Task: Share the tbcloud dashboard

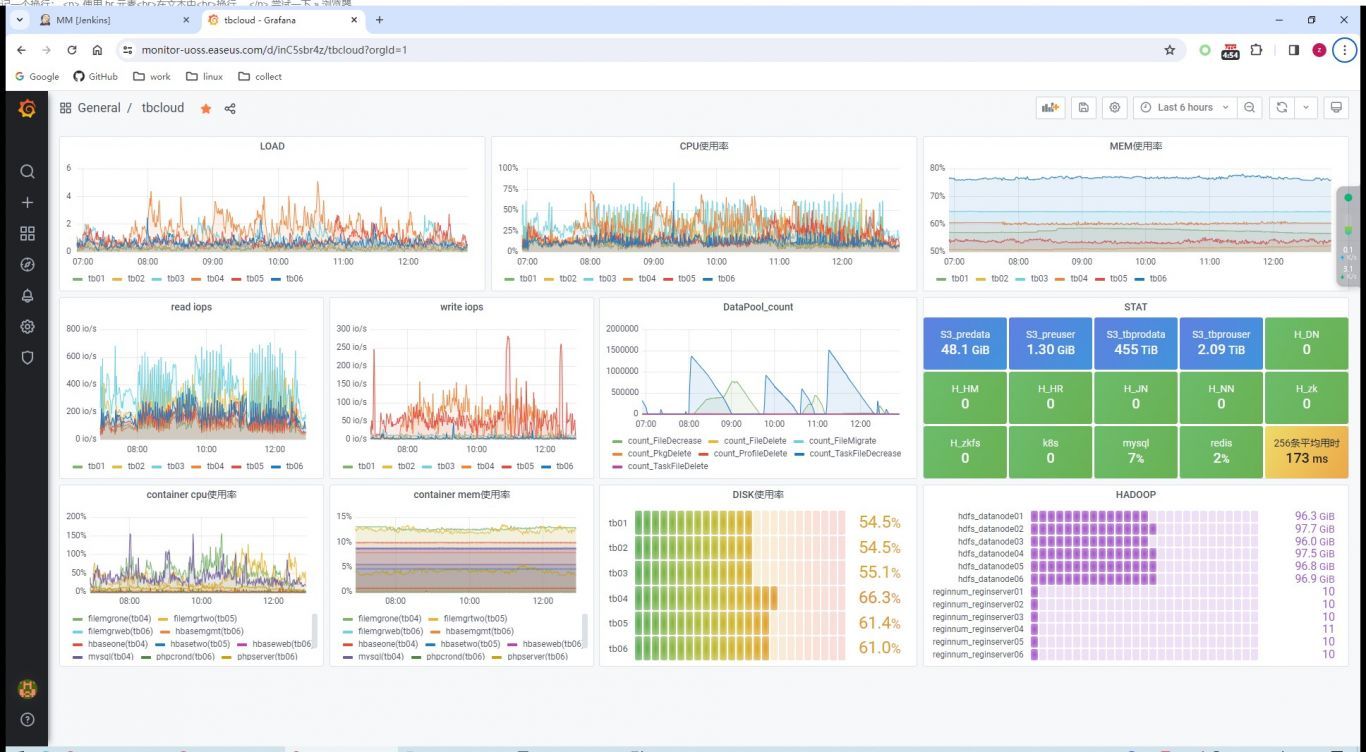Action: (x=230, y=108)
